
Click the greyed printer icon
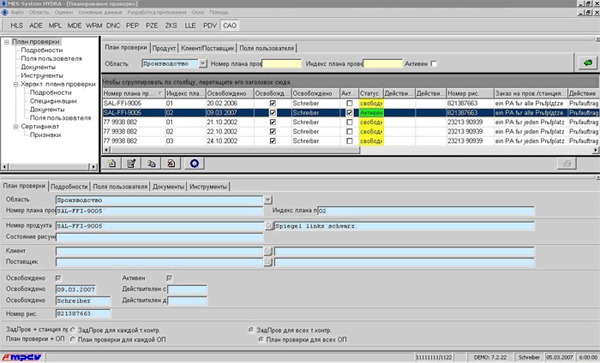click(567, 164)
